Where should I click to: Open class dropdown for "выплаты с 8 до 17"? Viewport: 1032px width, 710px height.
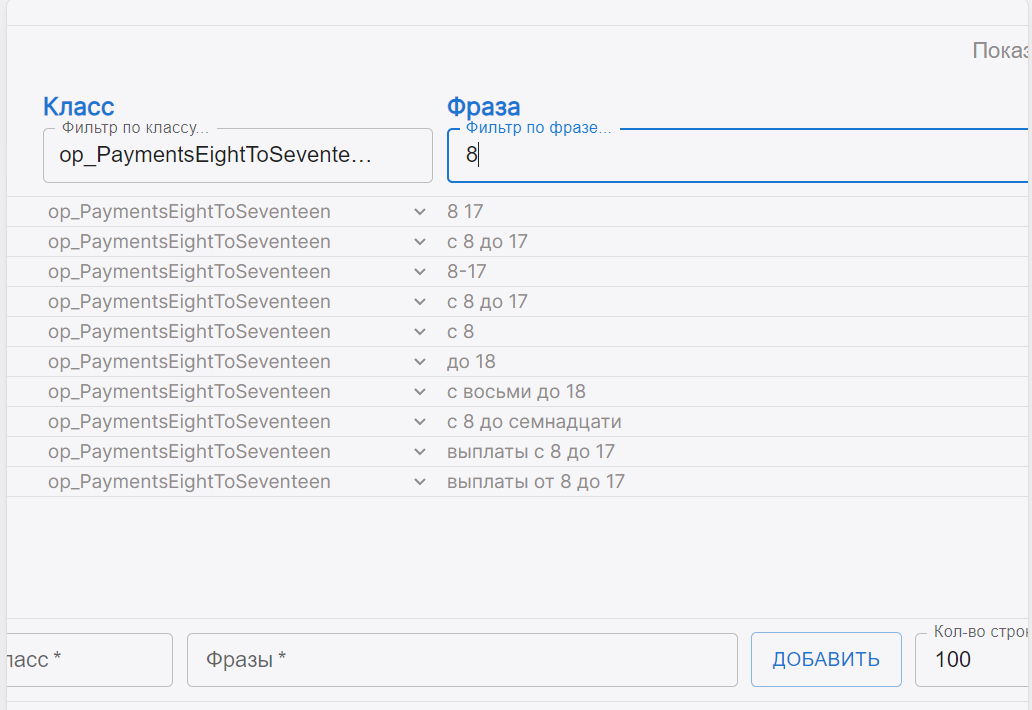tap(419, 452)
